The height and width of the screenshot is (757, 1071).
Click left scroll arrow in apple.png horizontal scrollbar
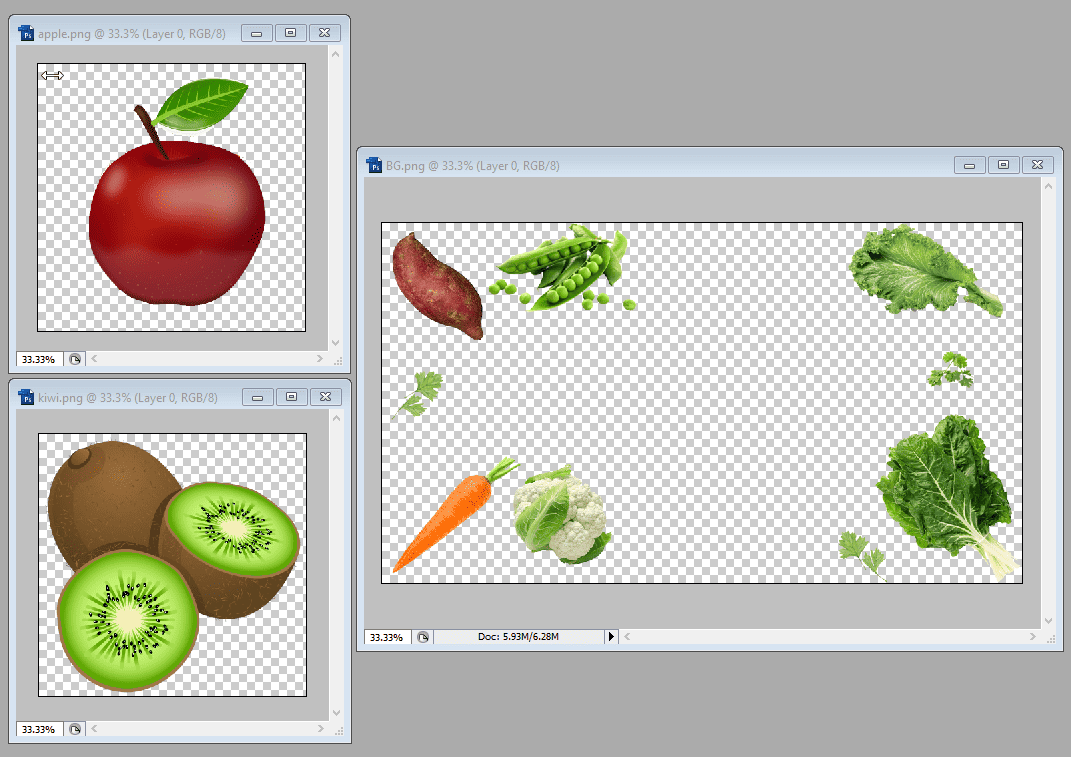(x=95, y=359)
